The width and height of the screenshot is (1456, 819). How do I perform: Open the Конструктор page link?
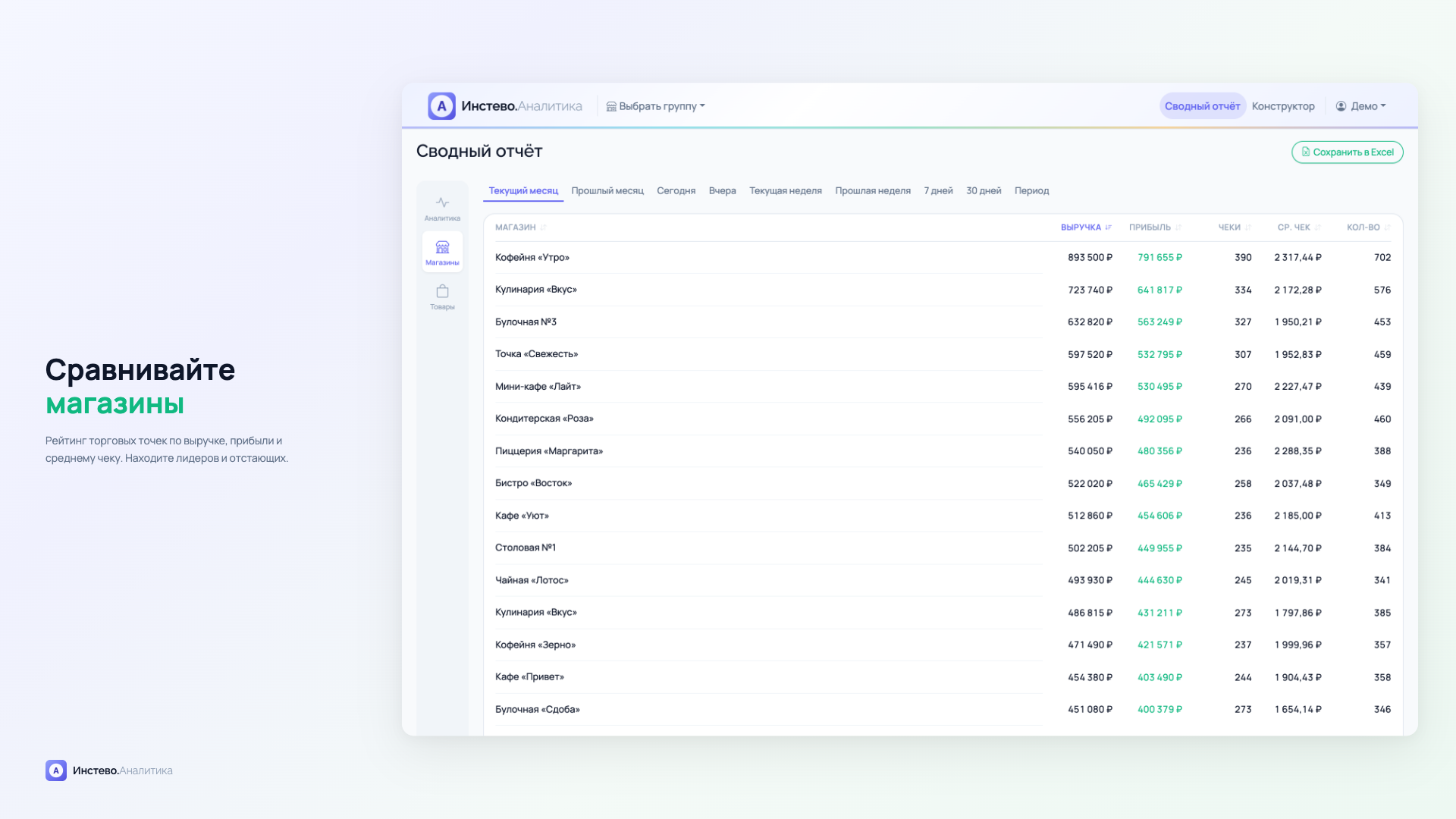(x=1283, y=106)
